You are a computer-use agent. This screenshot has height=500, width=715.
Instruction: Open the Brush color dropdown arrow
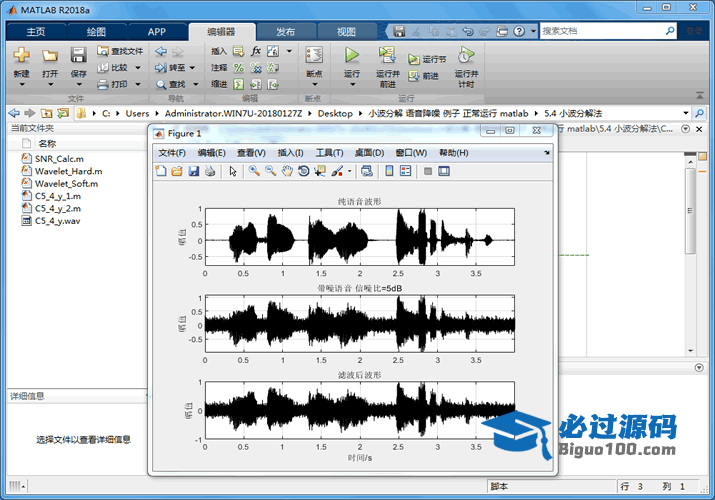click(x=350, y=171)
